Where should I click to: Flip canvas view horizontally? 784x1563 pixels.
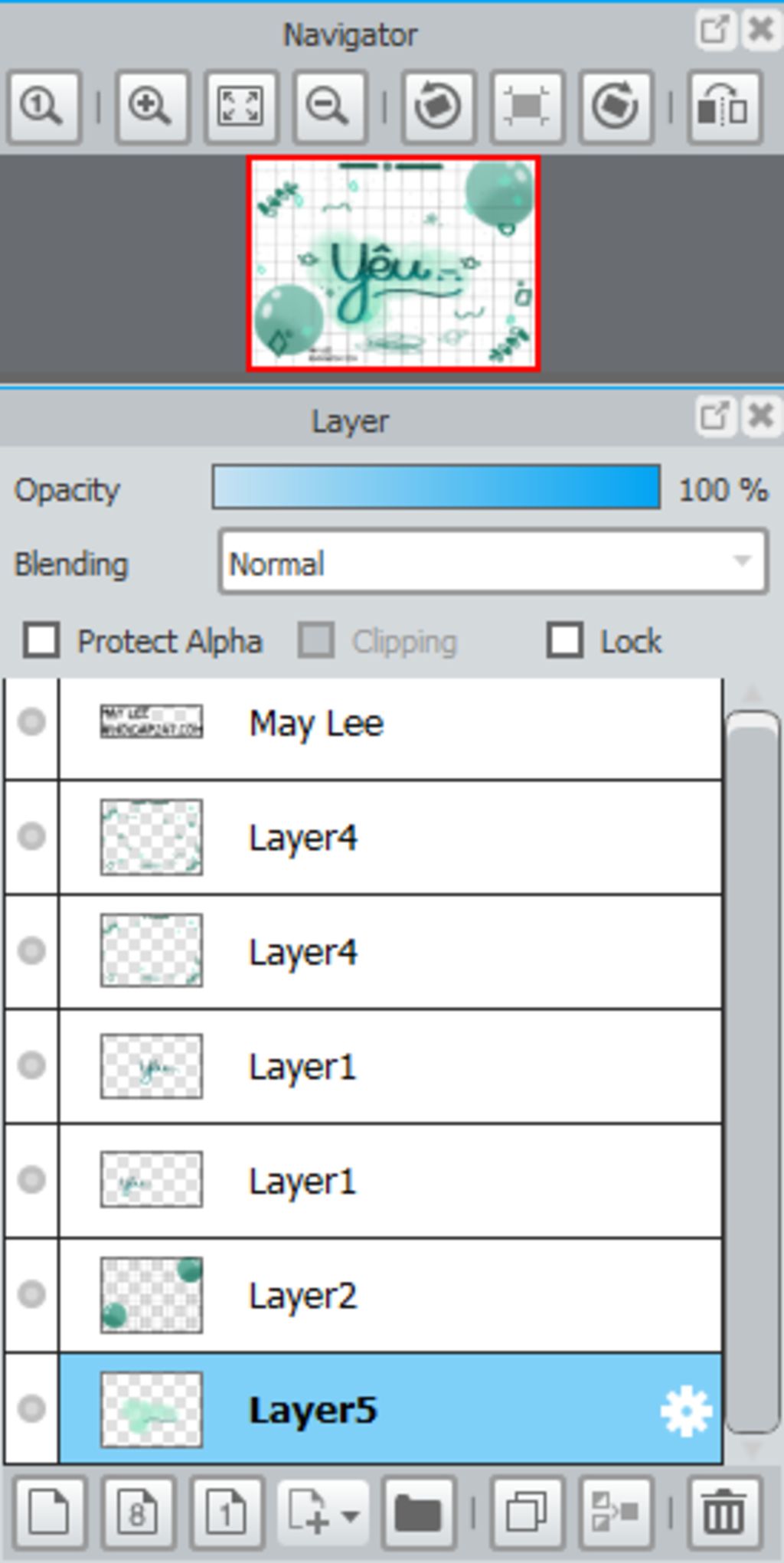[x=725, y=106]
